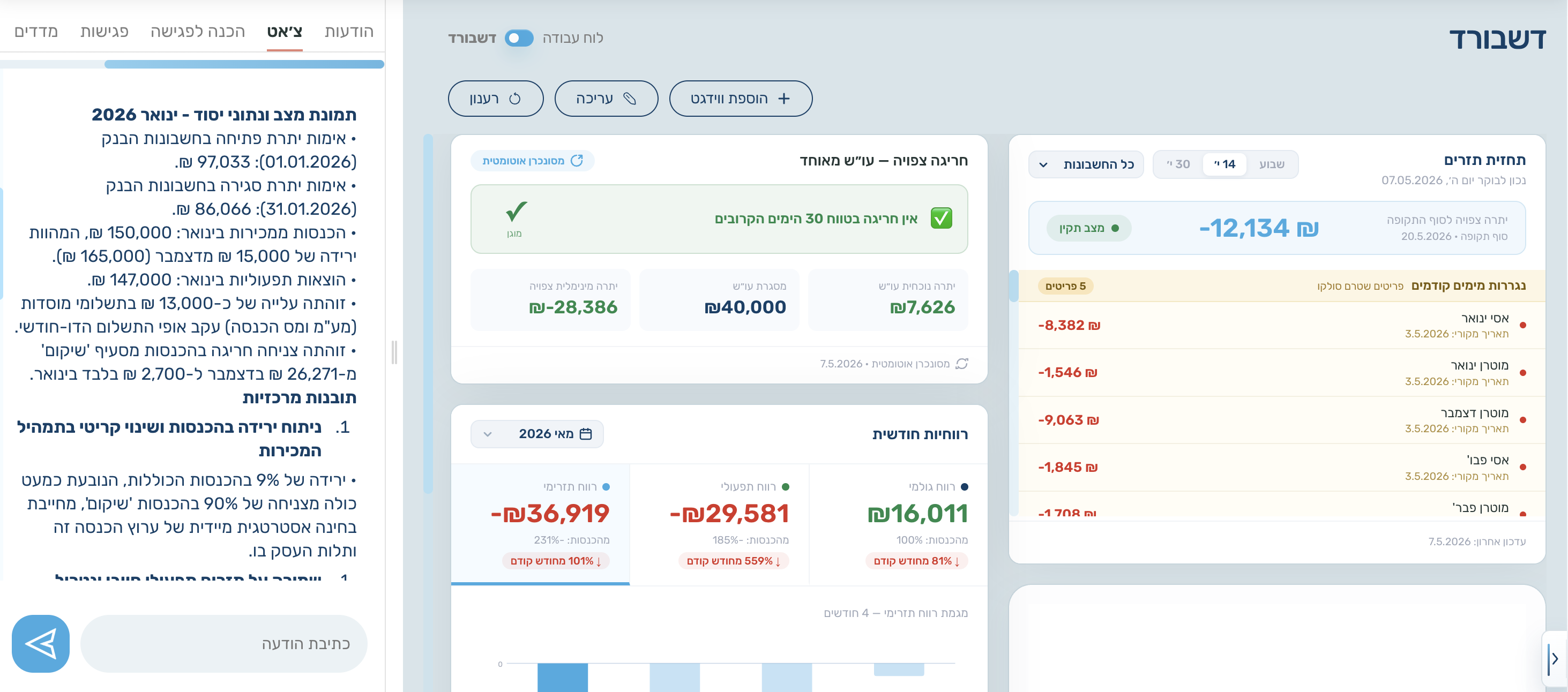Click the עדכון אחרון: 7.5.2026 footer text

1477,541
